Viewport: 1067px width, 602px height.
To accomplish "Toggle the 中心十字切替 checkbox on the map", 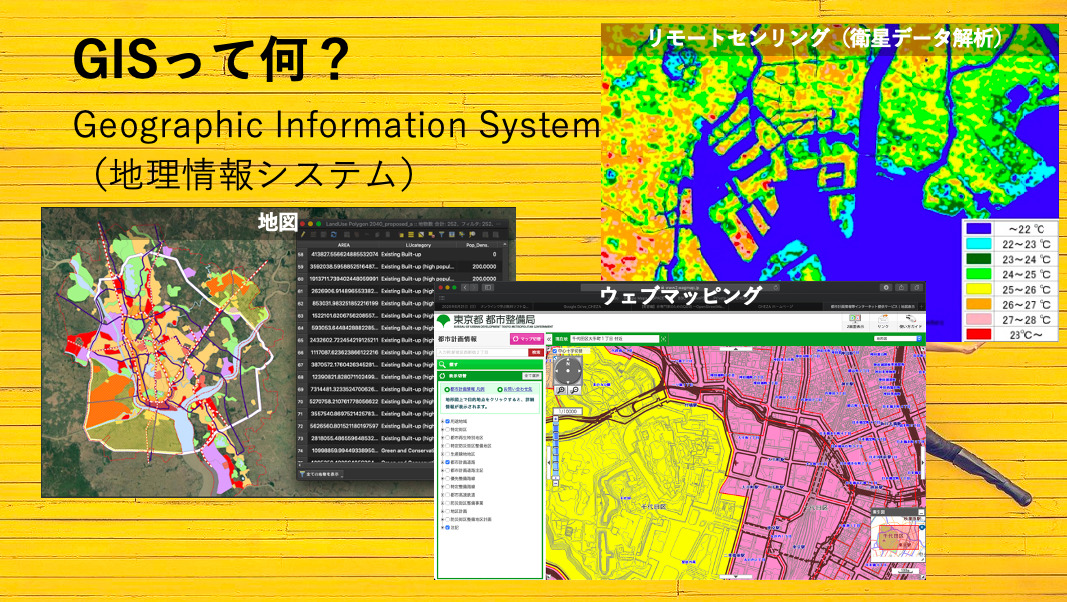I will coord(553,352).
